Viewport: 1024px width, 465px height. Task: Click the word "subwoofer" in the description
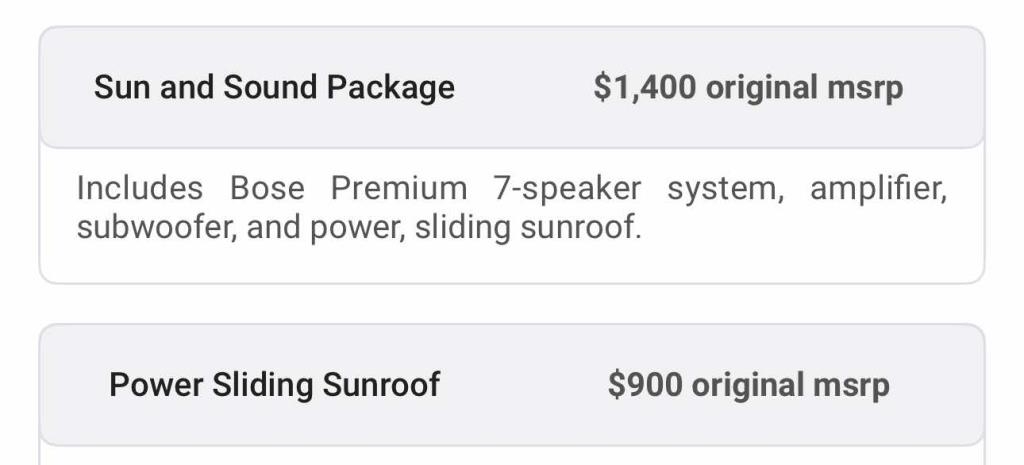tap(151, 228)
